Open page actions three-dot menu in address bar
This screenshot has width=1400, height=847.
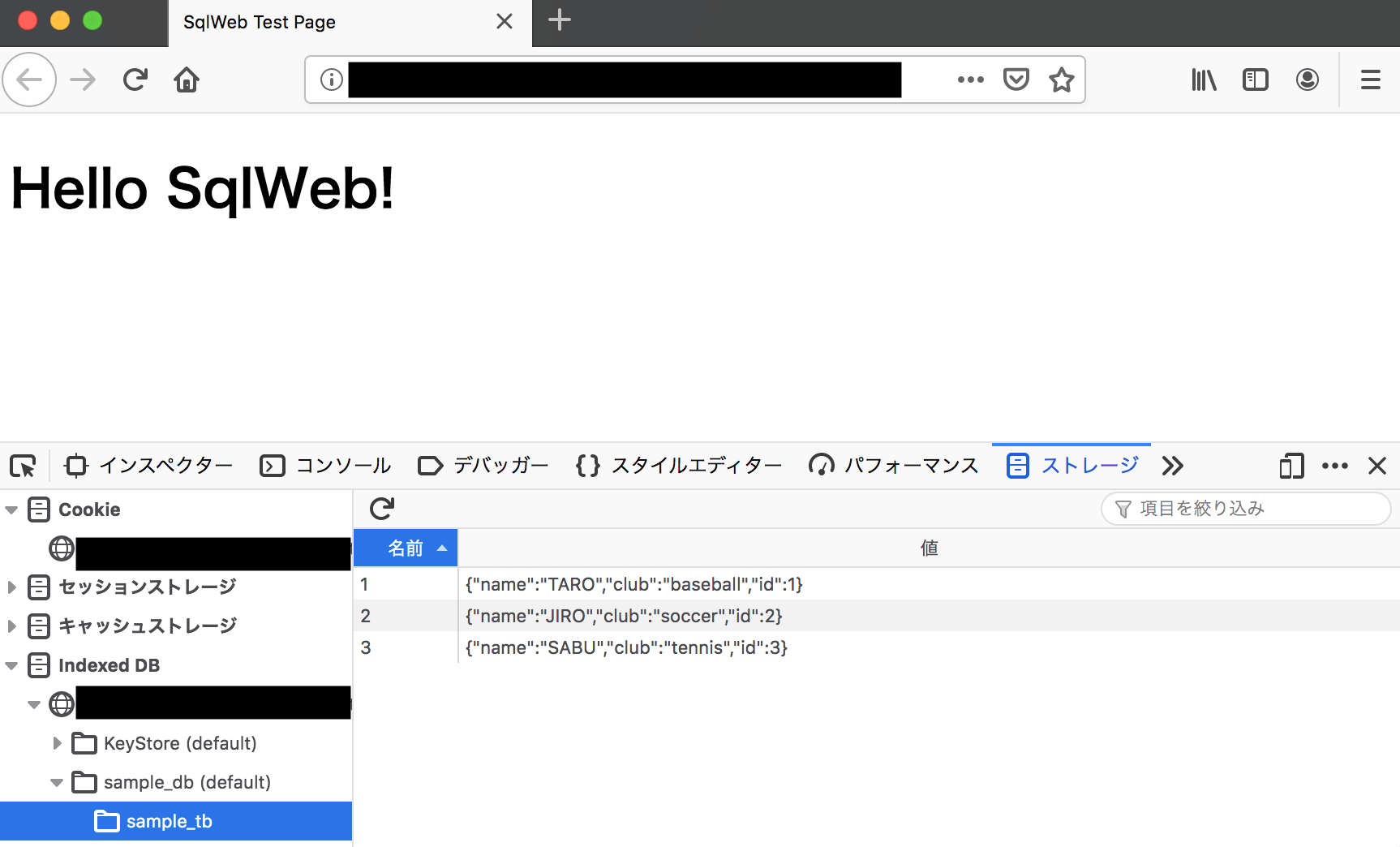point(970,80)
